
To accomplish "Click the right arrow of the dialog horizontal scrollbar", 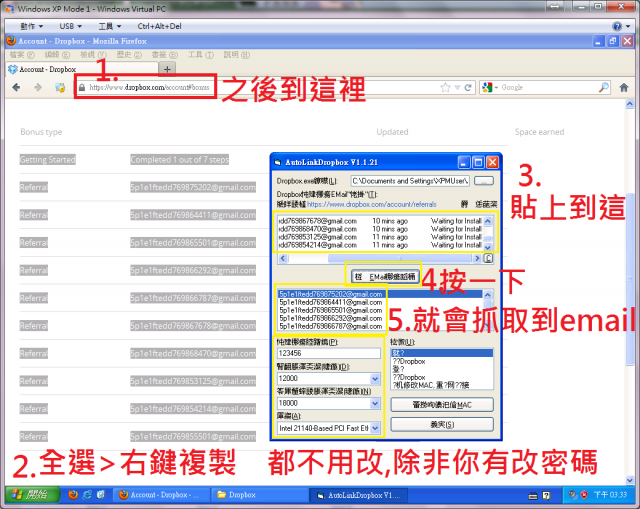I will (x=476, y=258).
